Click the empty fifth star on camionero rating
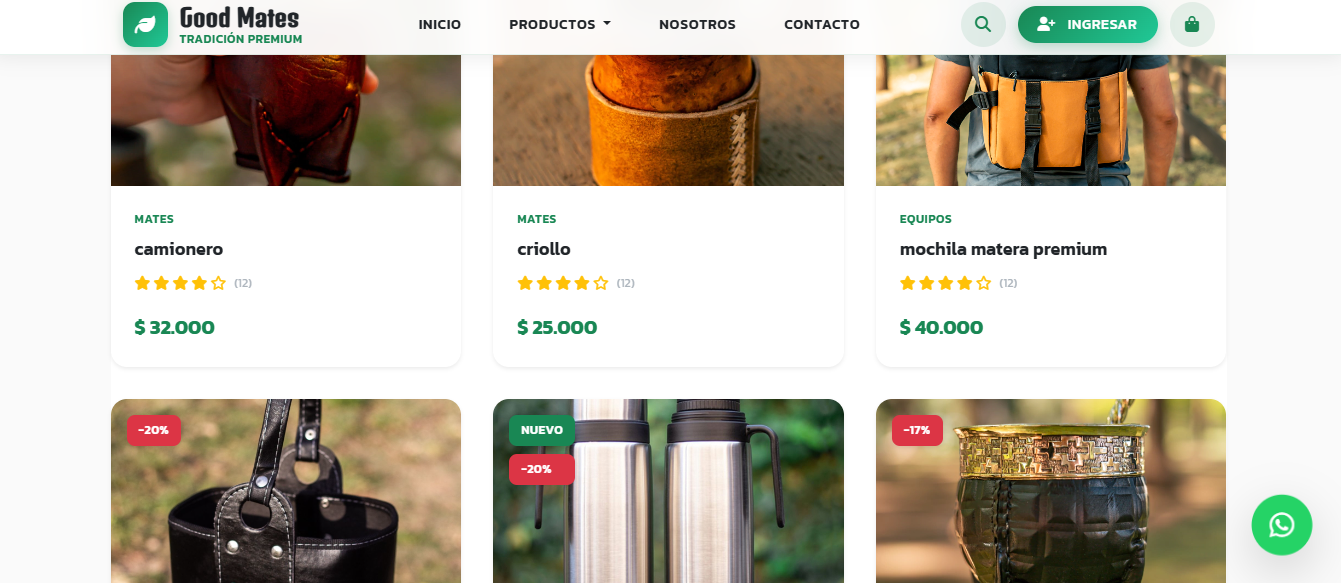Image resolution: width=1341 pixels, height=583 pixels. tap(220, 283)
